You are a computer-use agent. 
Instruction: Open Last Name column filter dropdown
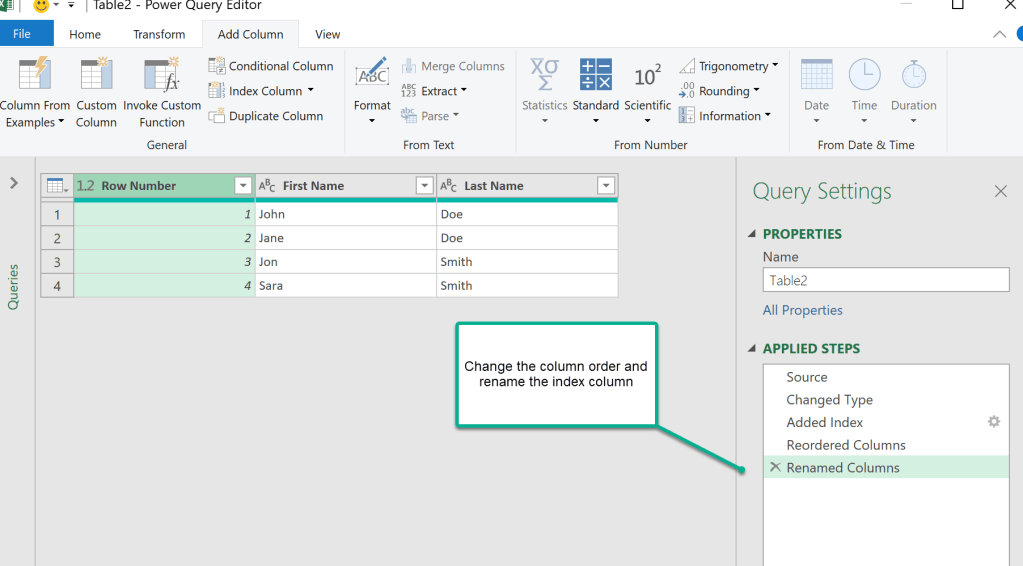(605, 186)
